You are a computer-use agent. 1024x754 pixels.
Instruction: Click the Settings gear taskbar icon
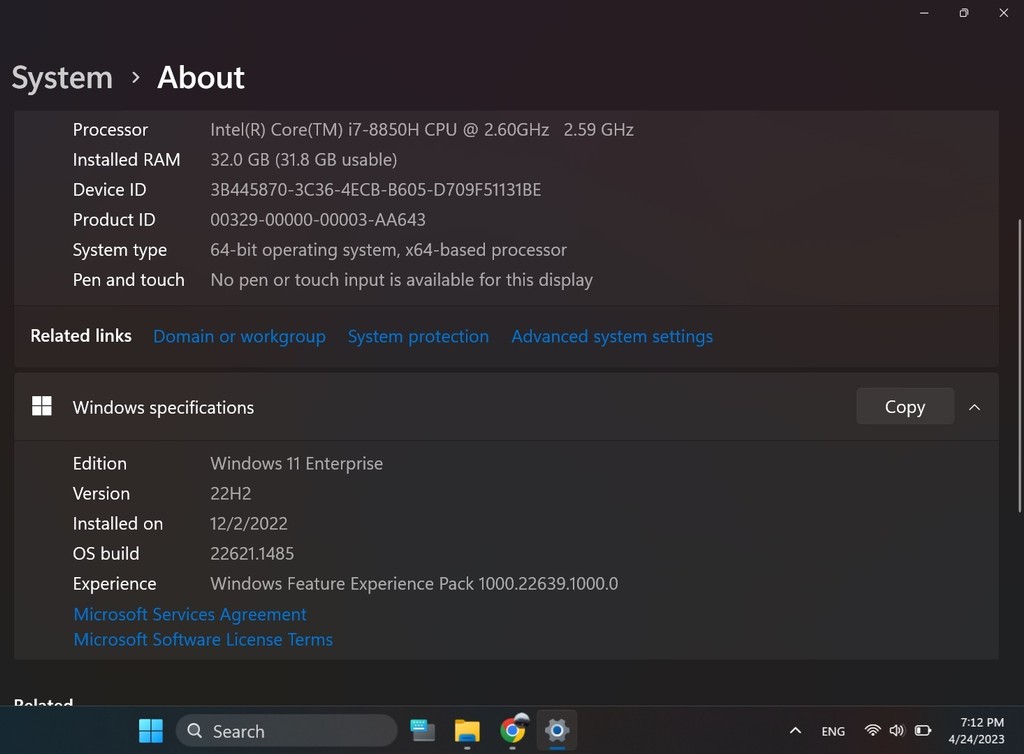[x=556, y=731]
